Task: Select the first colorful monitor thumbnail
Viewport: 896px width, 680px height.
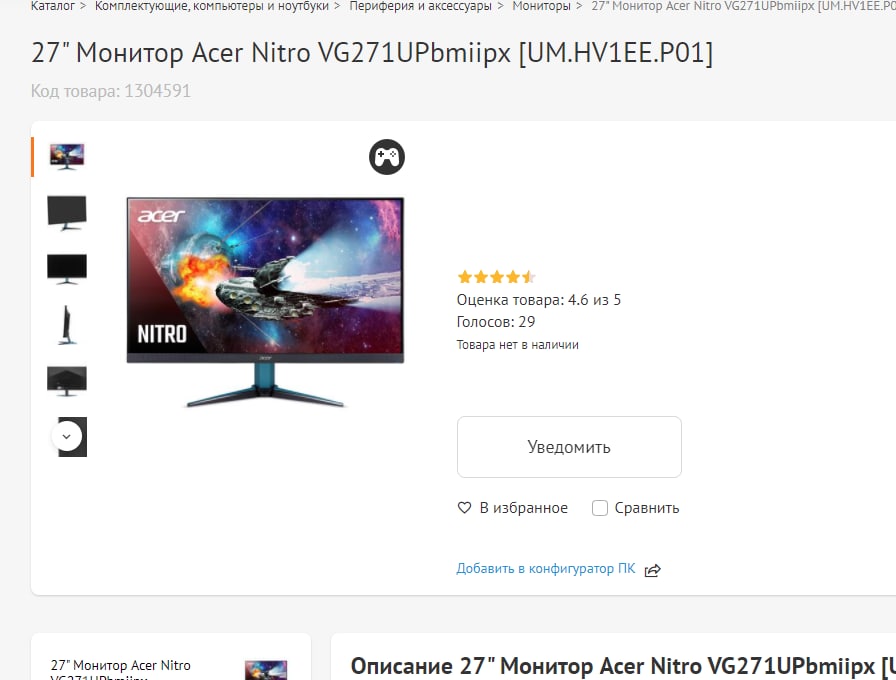Action: click(x=67, y=157)
